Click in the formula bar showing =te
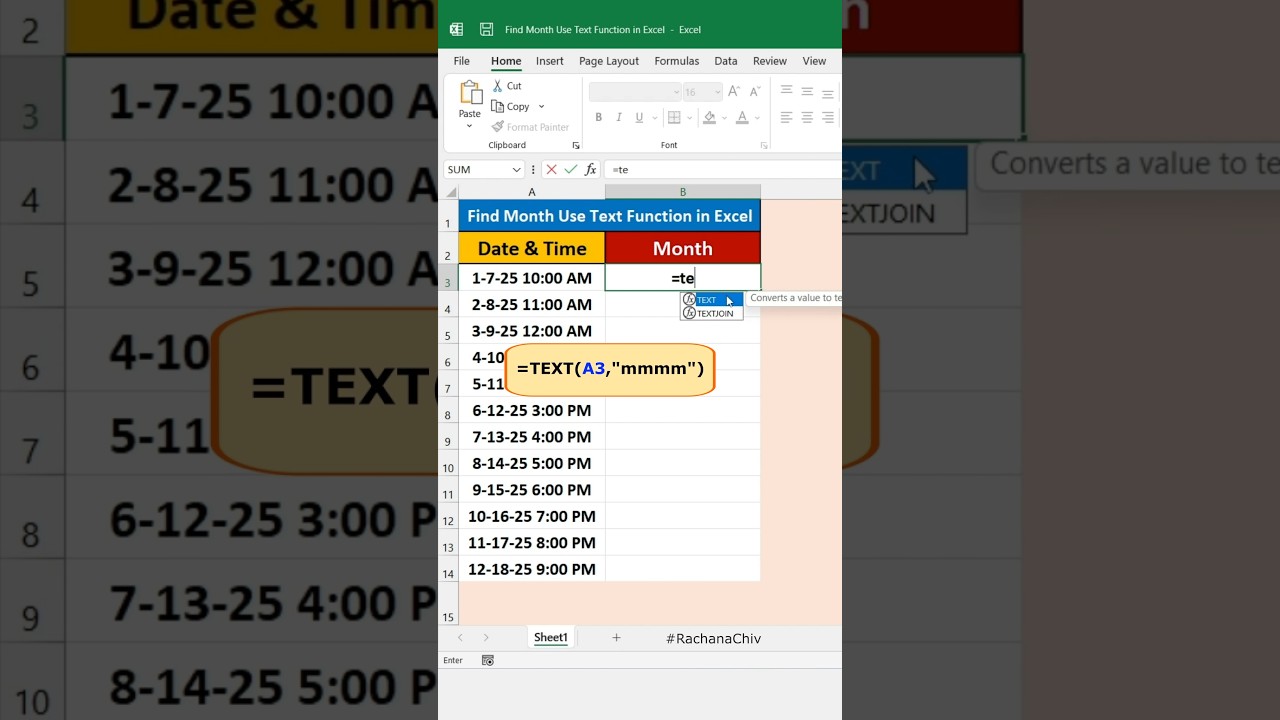 [x=724, y=170]
